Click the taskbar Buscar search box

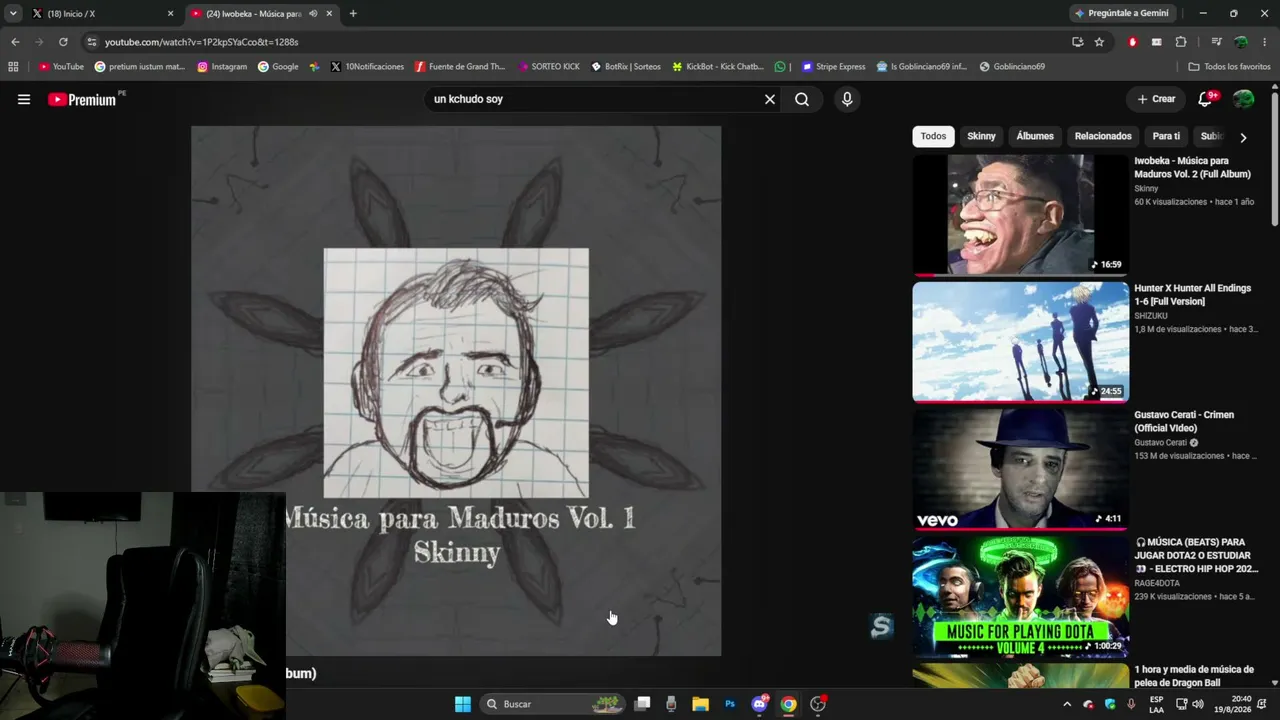553,704
